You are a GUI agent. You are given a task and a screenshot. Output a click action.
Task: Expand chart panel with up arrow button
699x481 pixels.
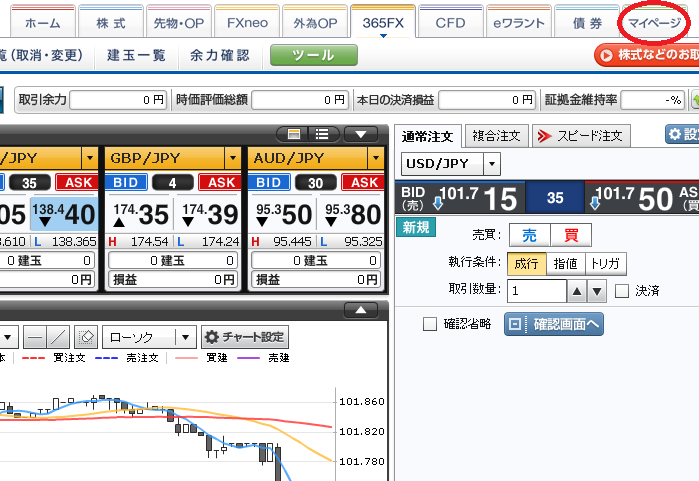(361, 310)
